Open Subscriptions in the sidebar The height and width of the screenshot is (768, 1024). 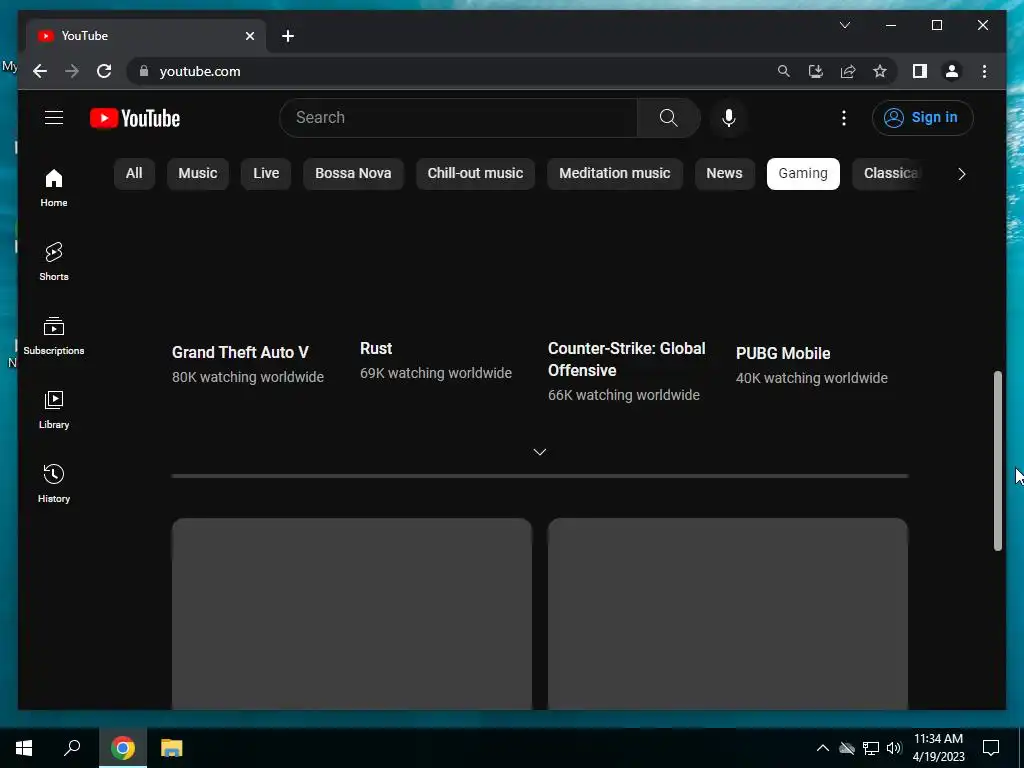coord(54,336)
